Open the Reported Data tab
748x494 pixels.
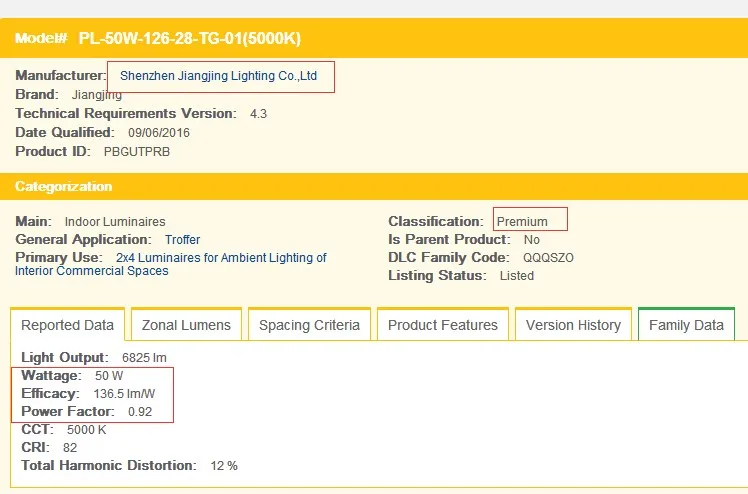(68, 325)
